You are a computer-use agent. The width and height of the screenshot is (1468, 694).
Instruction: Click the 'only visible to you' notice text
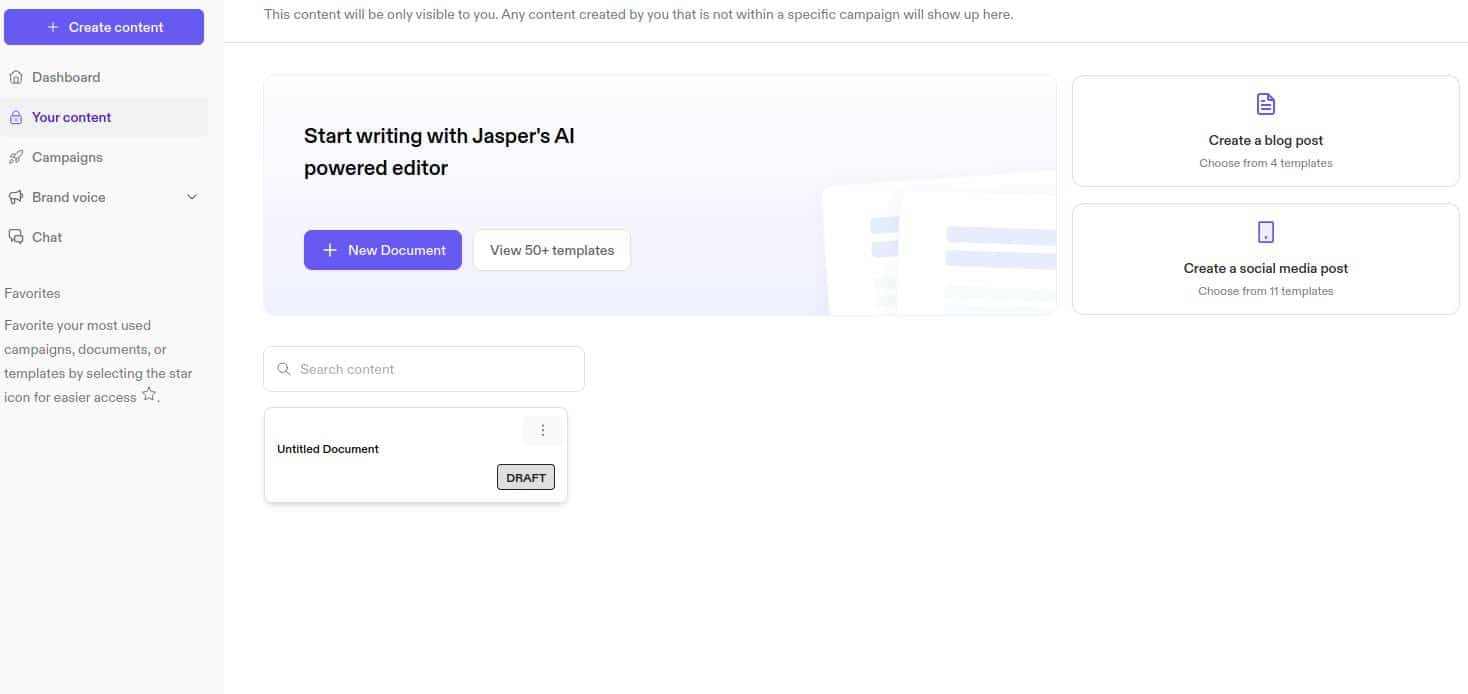tap(638, 15)
